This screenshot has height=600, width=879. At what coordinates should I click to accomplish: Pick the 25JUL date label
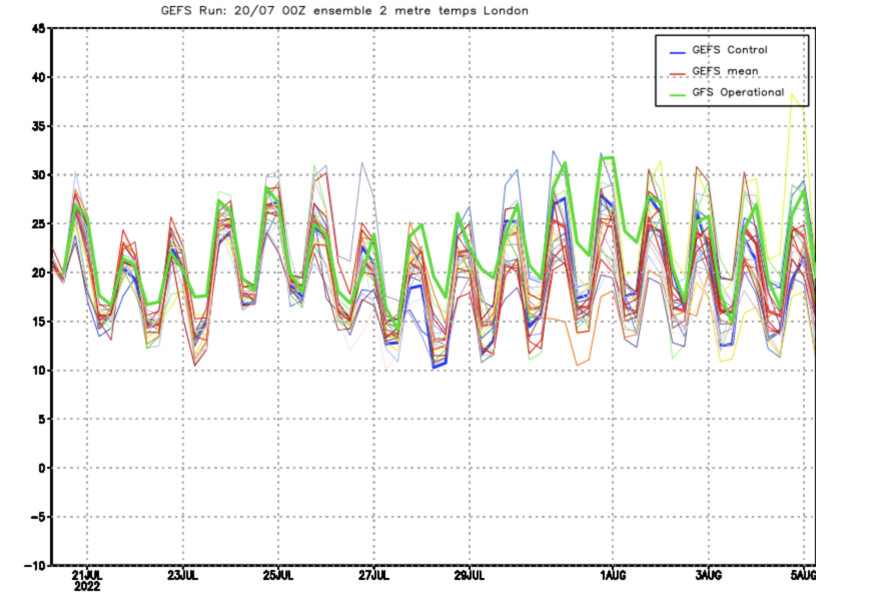(279, 576)
